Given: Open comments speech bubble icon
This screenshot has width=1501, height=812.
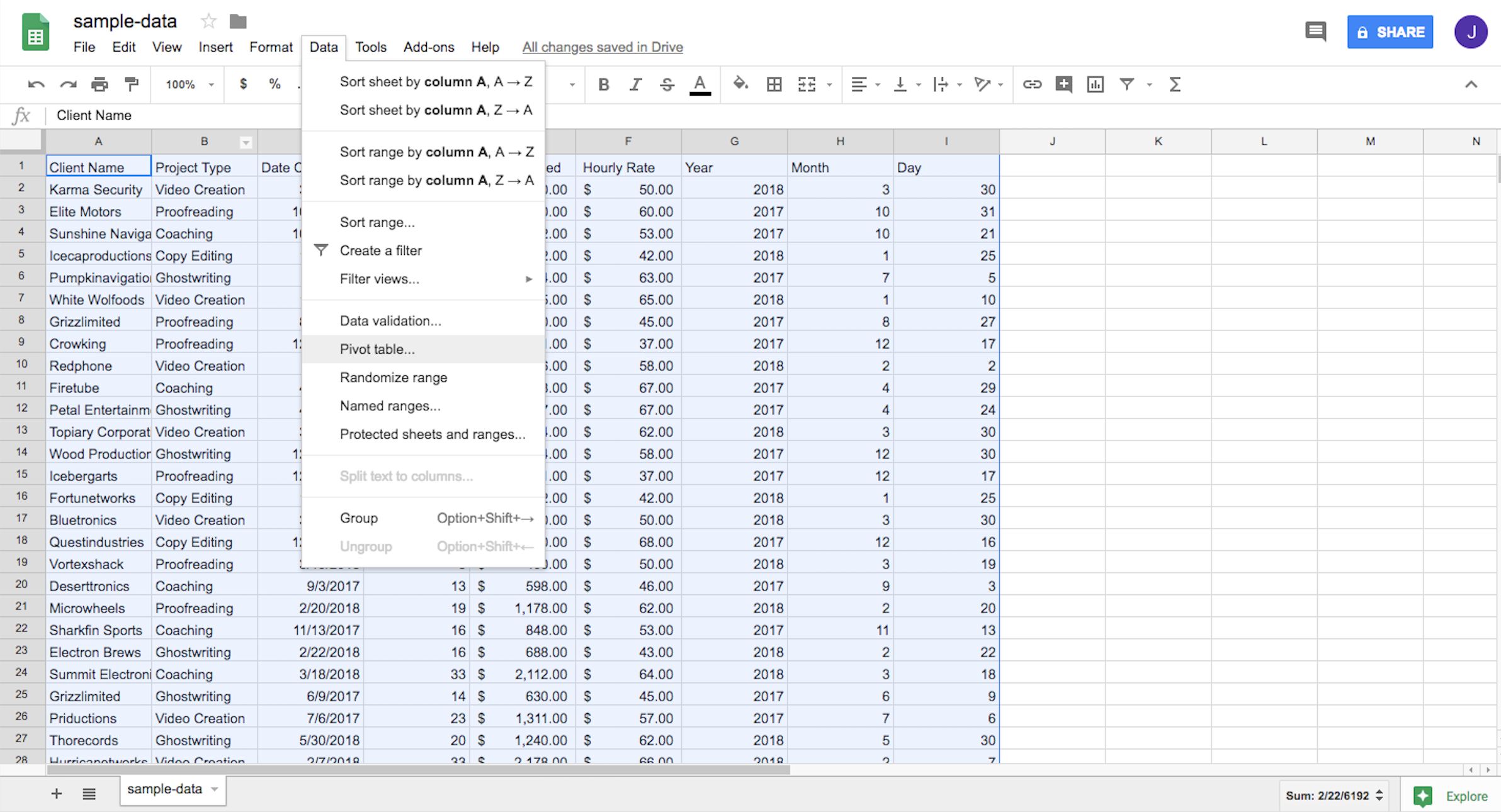Looking at the screenshot, I should click(1315, 31).
